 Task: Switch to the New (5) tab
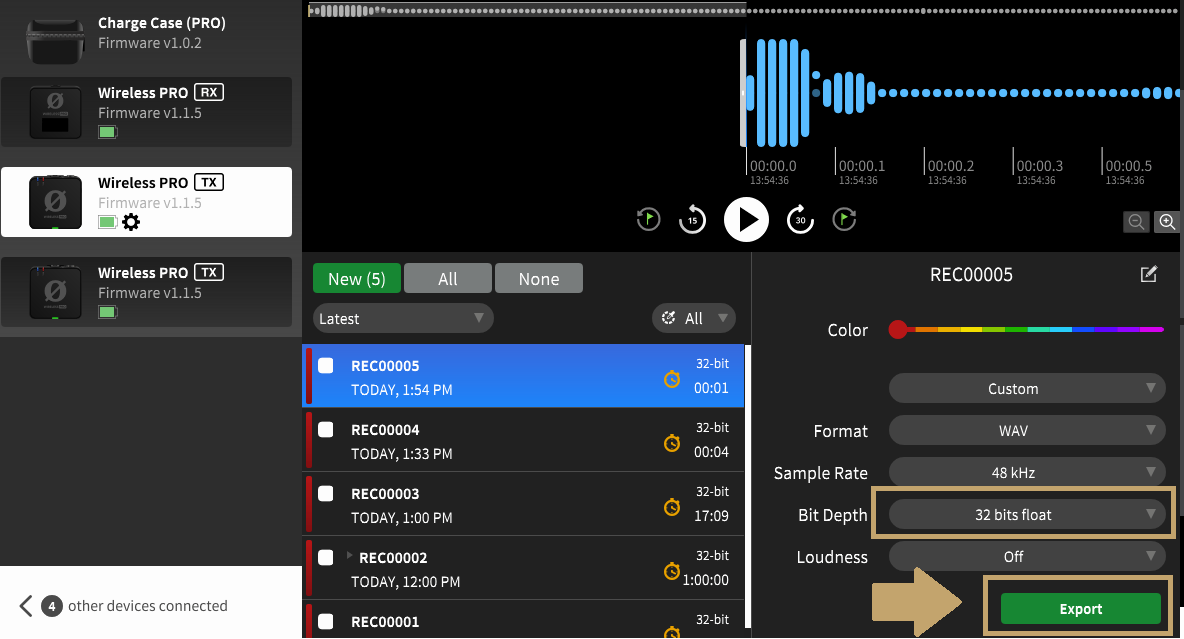(x=357, y=278)
